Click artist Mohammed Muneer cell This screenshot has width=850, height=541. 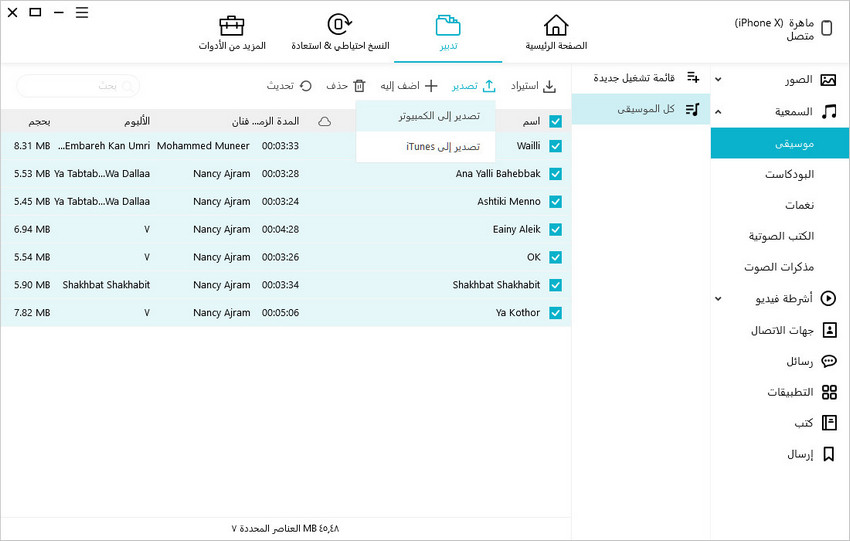tap(203, 146)
